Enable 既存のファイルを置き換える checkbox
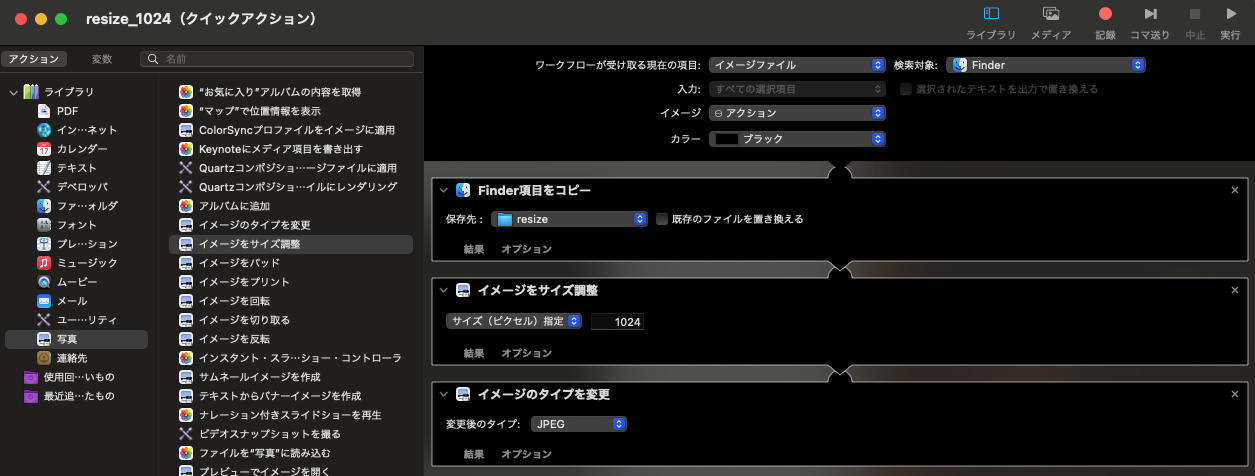The height and width of the screenshot is (476, 1255). click(662, 219)
